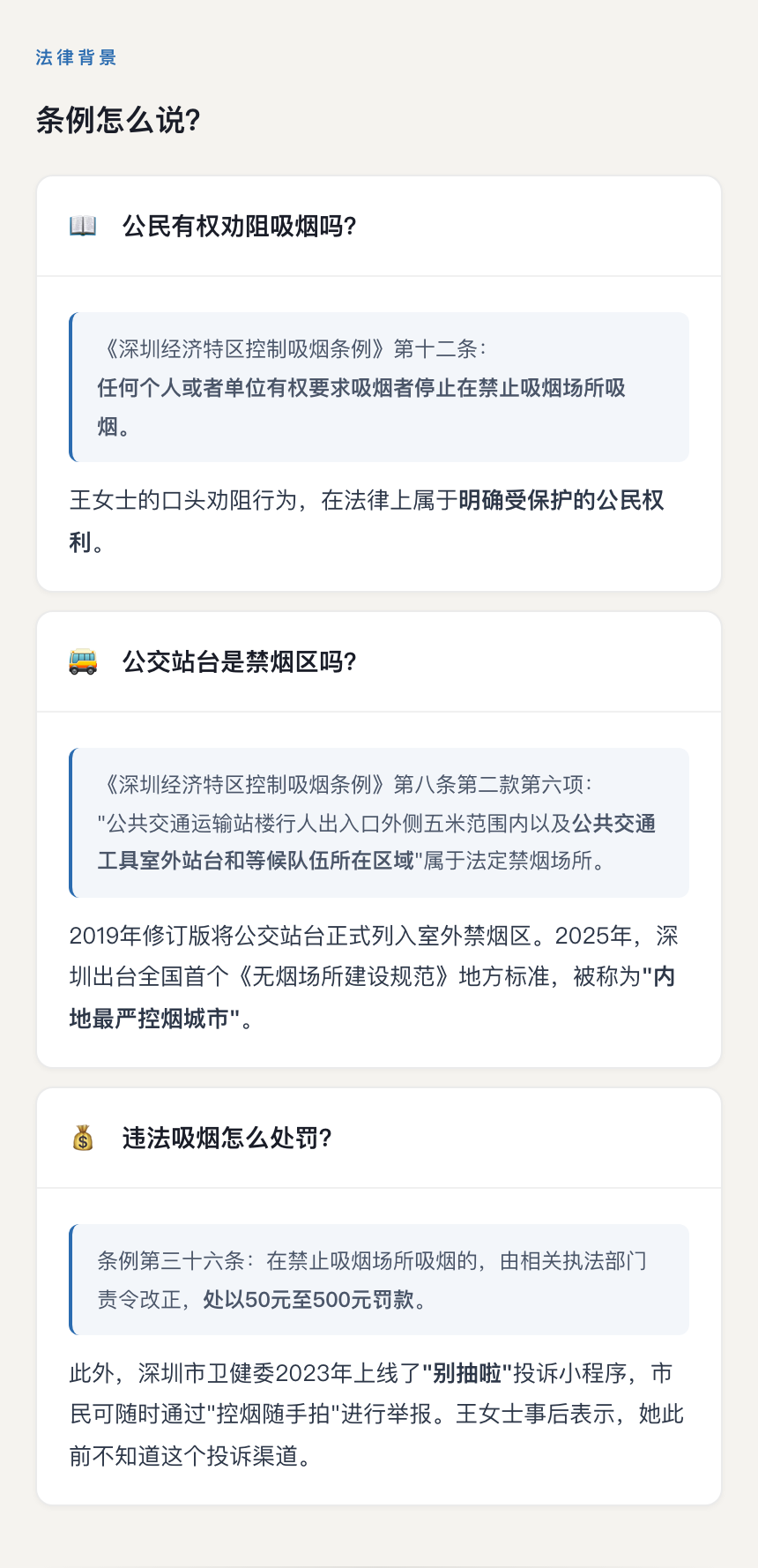Click the bus icon
Image resolution: width=758 pixels, height=1568 pixels.
coord(83,661)
